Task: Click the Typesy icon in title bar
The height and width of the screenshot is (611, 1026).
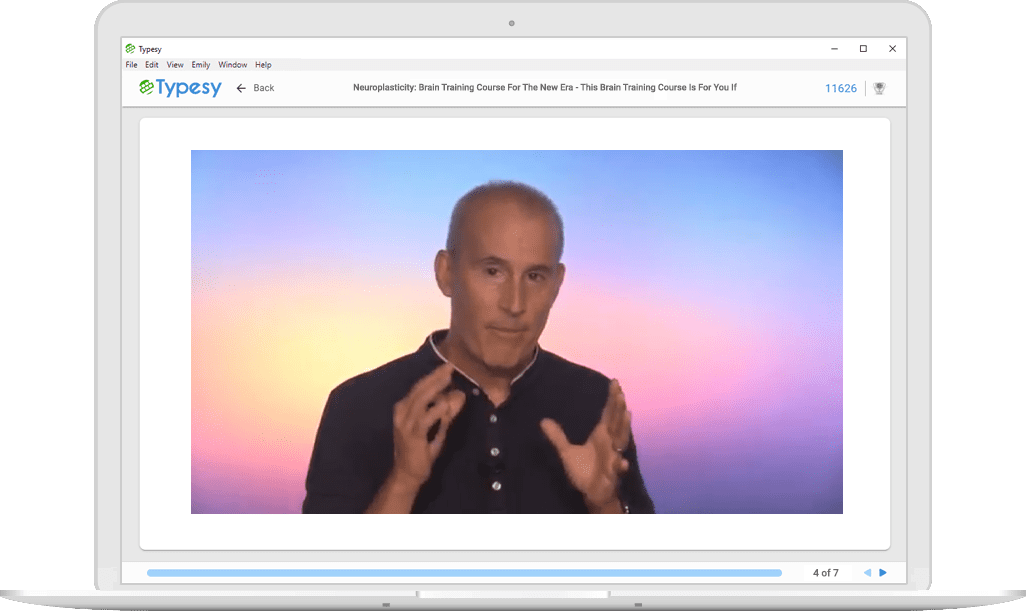Action: [x=130, y=48]
